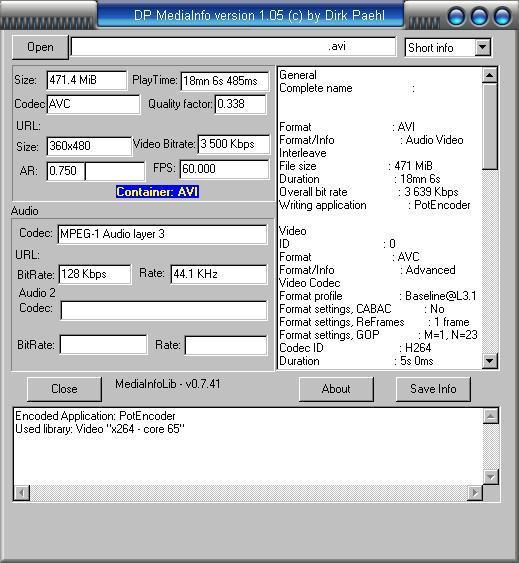Viewport: 519px width, 563px height.
Task: Click the middle blue title bar orb
Action: click(479, 16)
